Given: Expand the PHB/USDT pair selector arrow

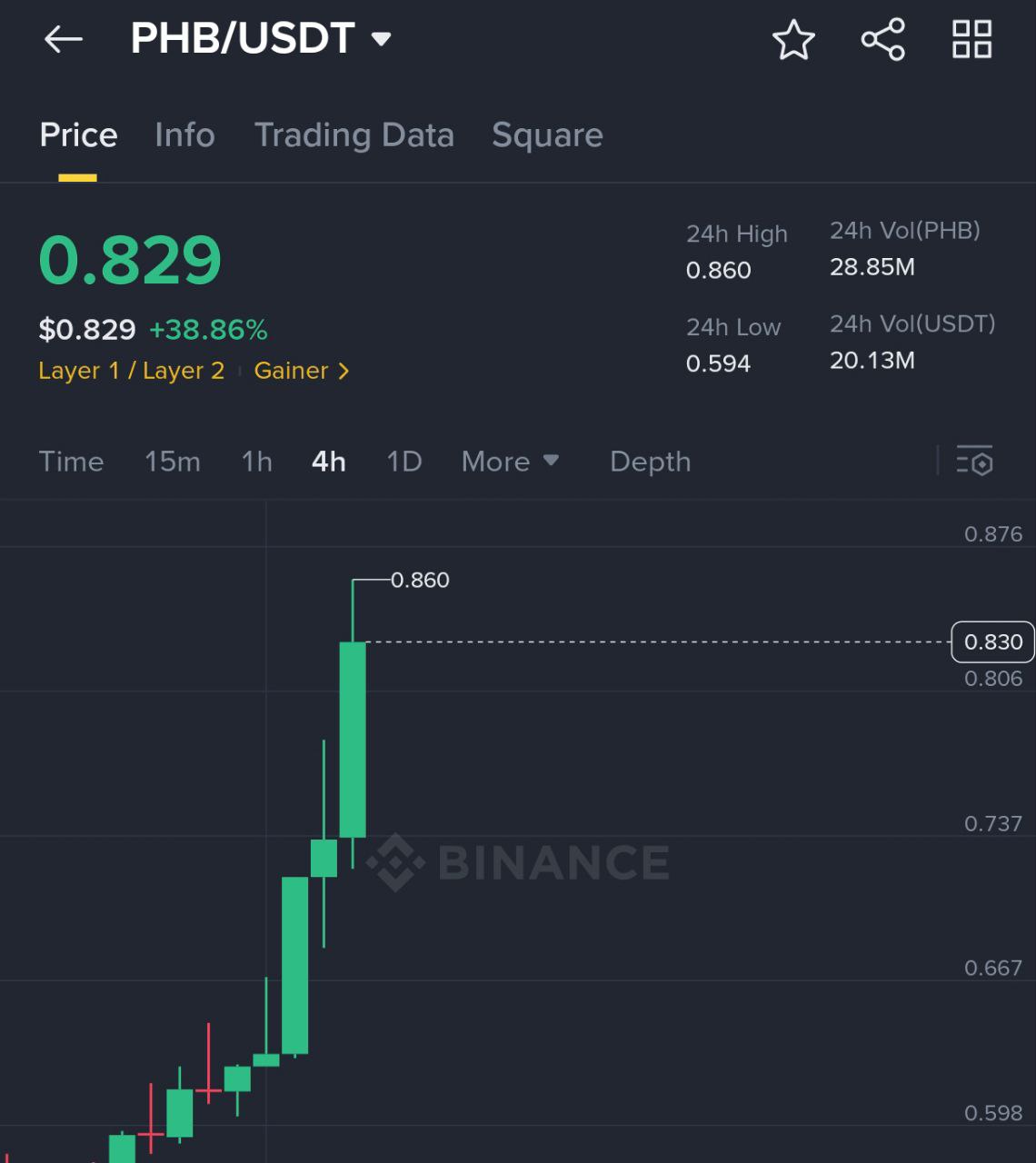Looking at the screenshot, I should [382, 39].
